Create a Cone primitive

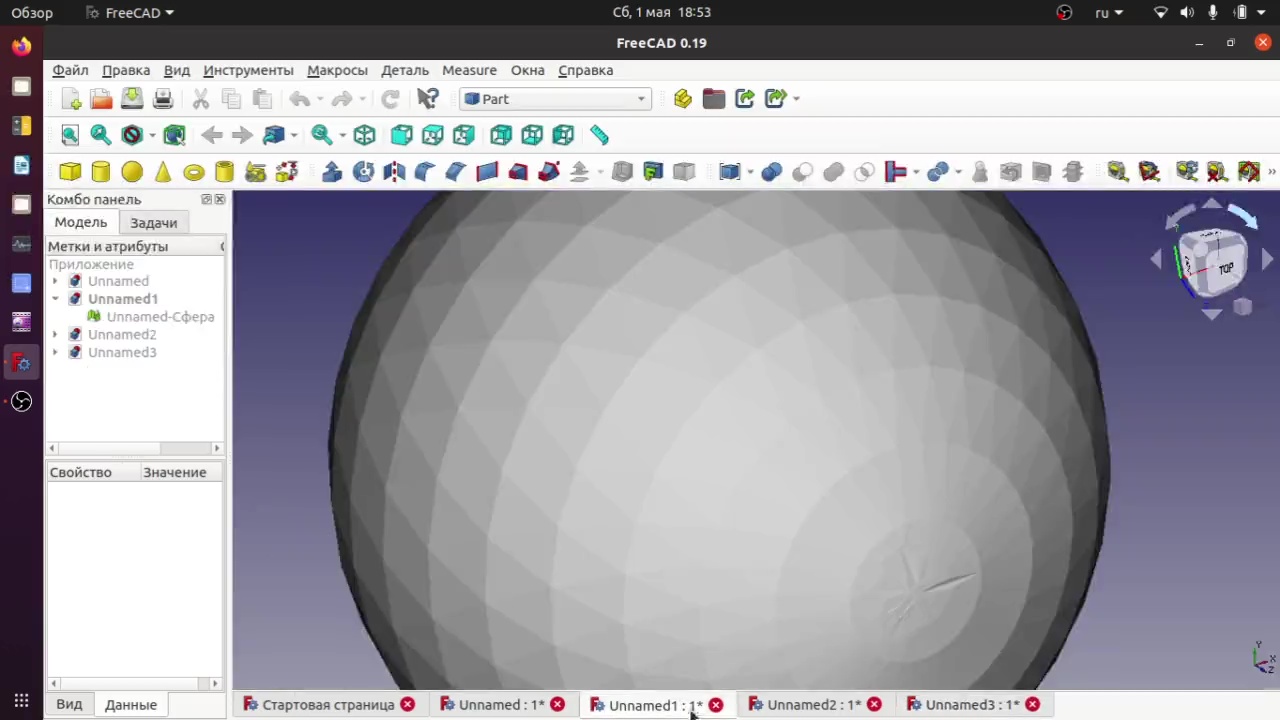163,172
